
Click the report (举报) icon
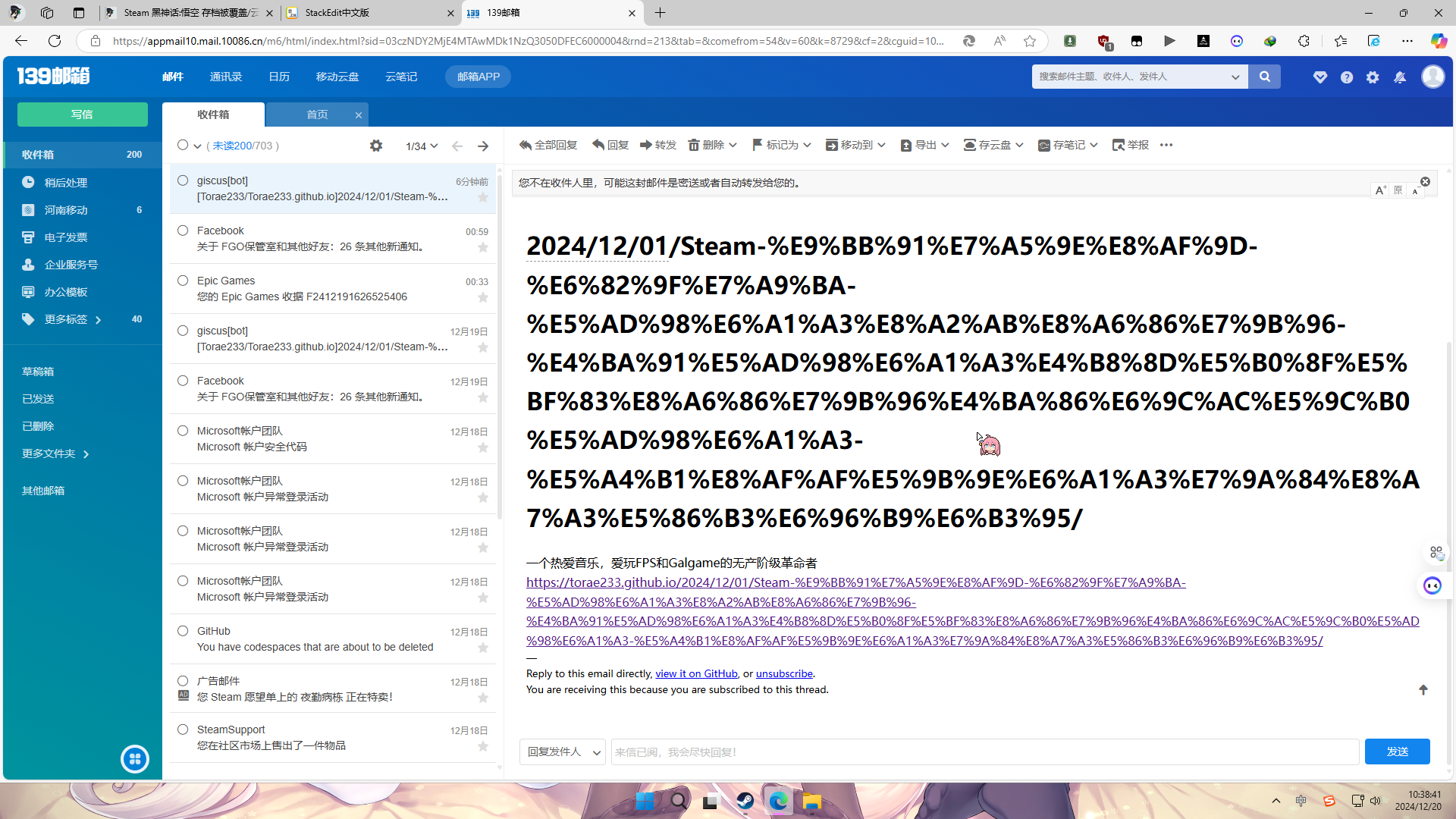1119,145
